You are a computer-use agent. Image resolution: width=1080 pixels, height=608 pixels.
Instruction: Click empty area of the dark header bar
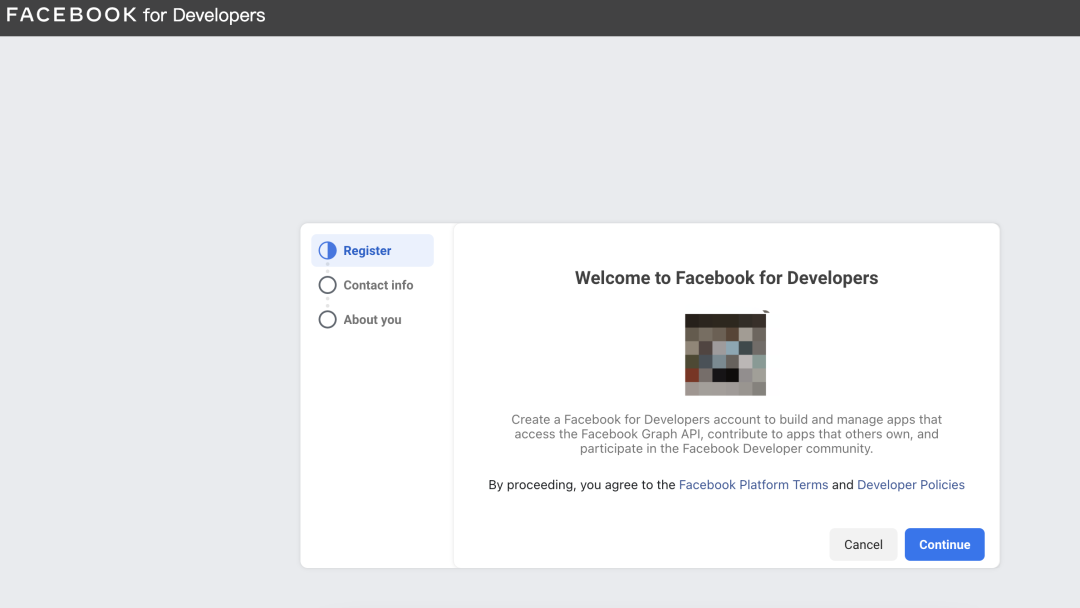pos(650,17)
